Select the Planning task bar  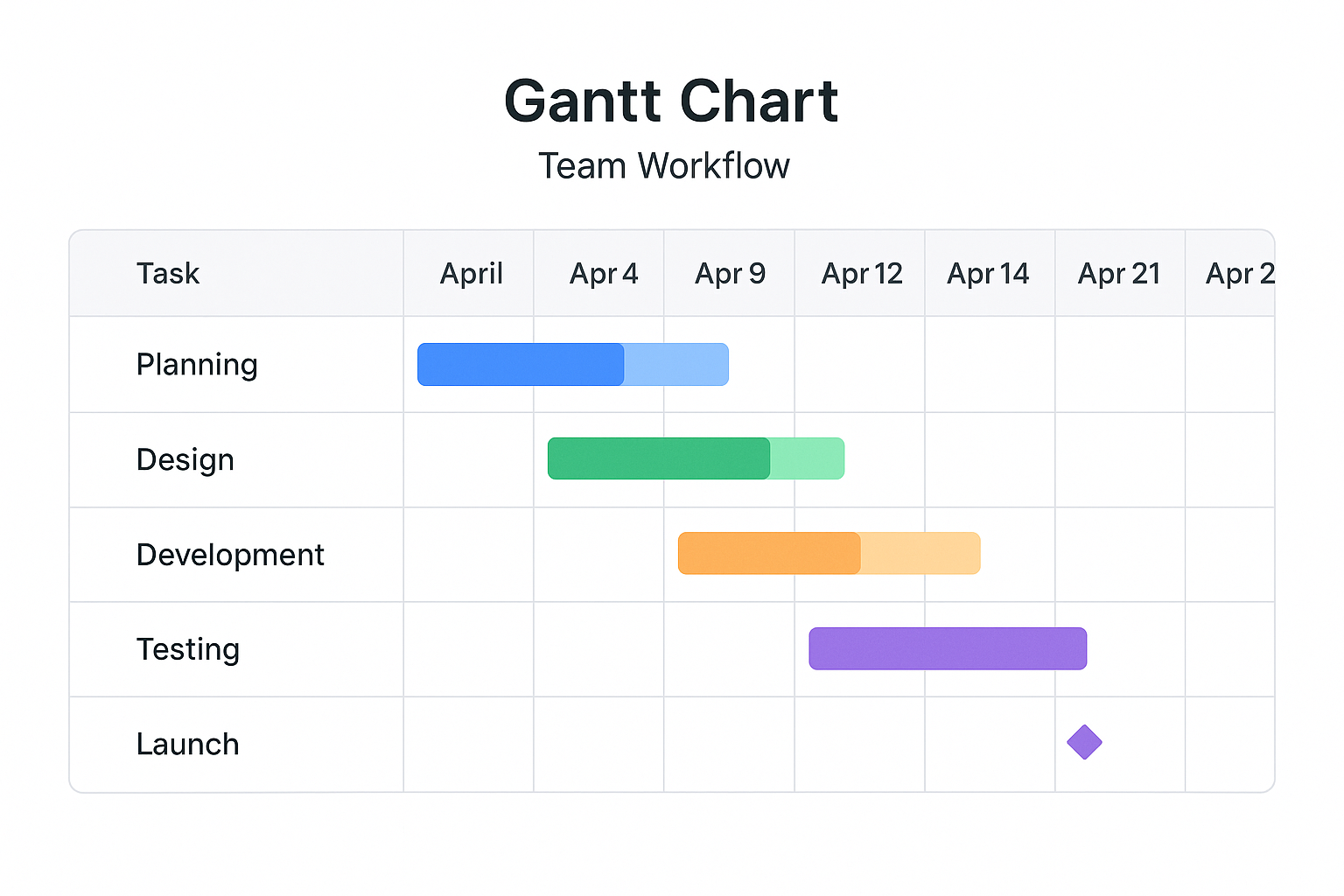572,365
